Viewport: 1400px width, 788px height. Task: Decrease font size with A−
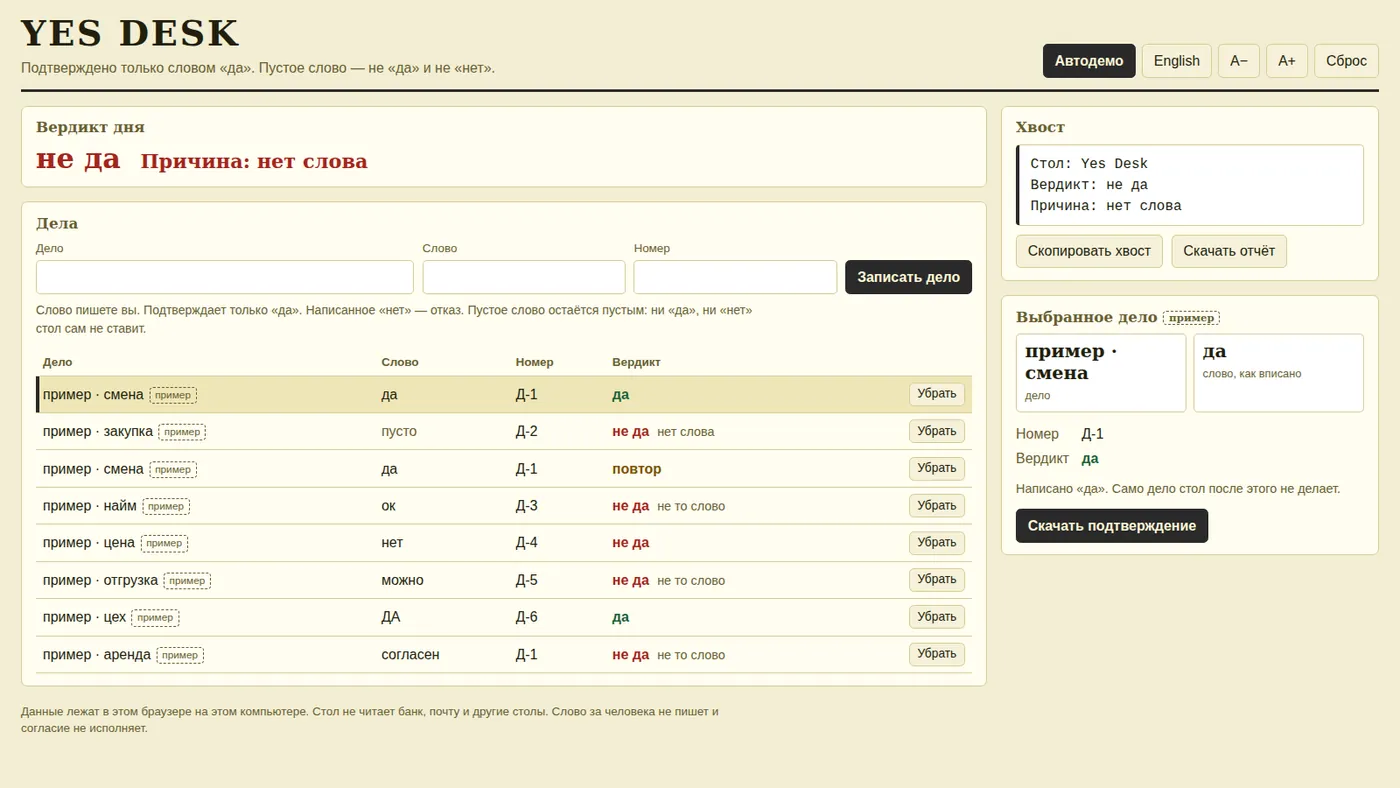pyautogui.click(x=1239, y=61)
